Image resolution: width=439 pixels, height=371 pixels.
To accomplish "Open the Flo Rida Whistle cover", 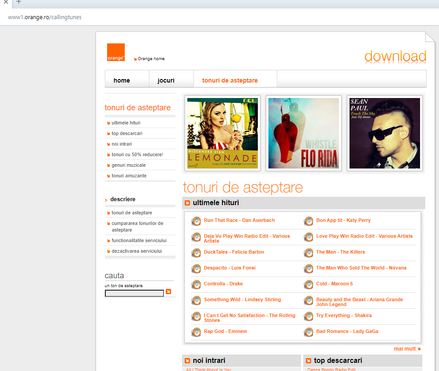I will (x=303, y=133).
